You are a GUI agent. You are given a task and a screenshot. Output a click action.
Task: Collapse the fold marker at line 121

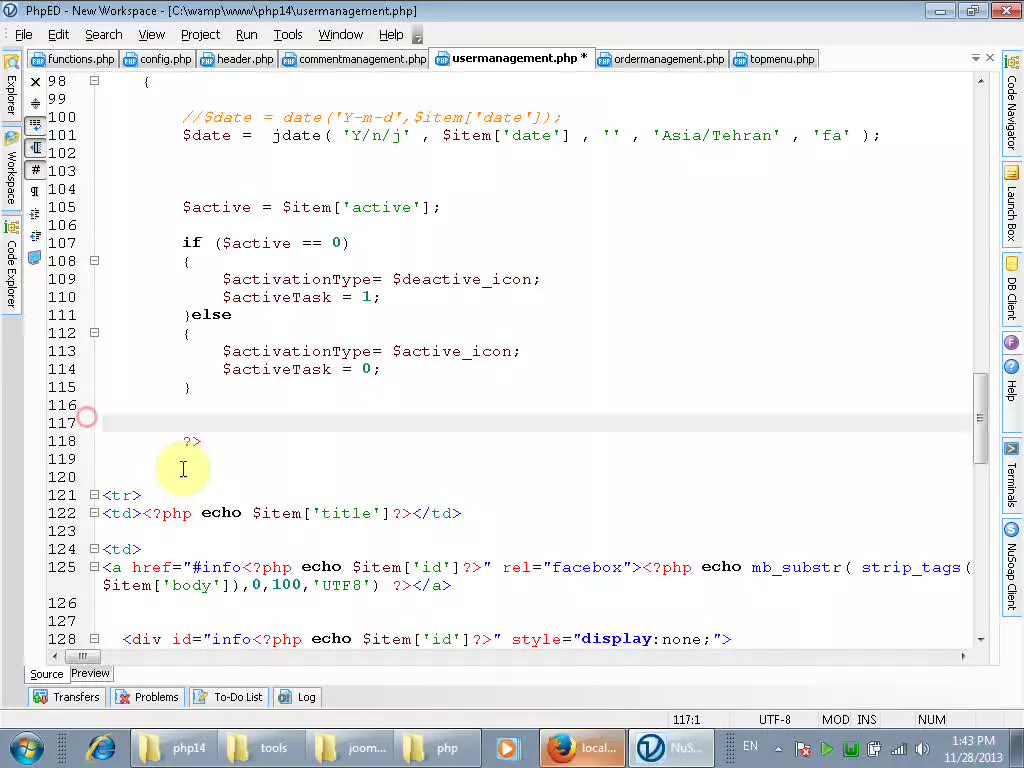coord(93,495)
